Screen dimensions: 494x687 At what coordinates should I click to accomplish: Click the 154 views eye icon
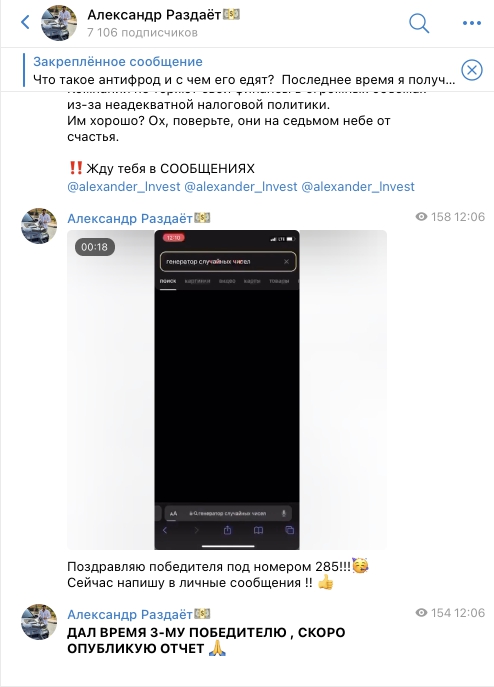point(421,613)
